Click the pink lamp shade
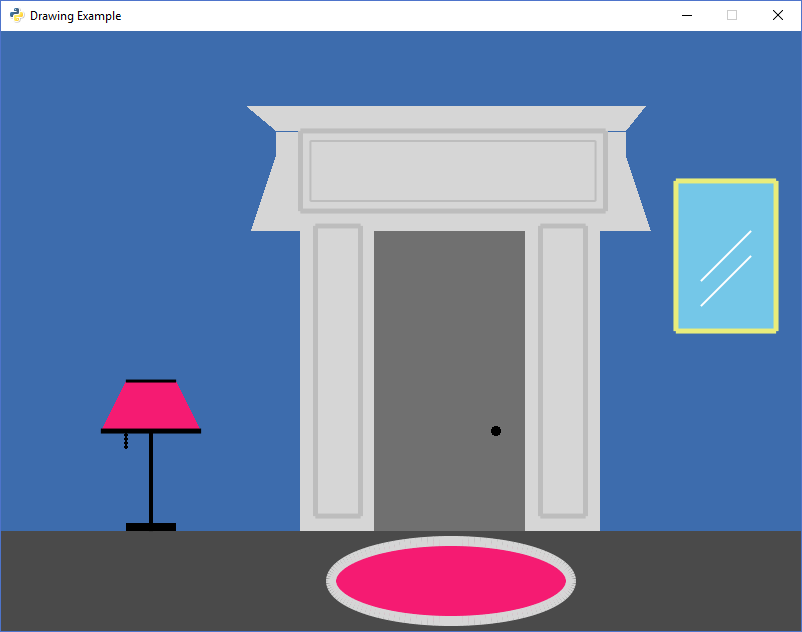 pos(151,406)
